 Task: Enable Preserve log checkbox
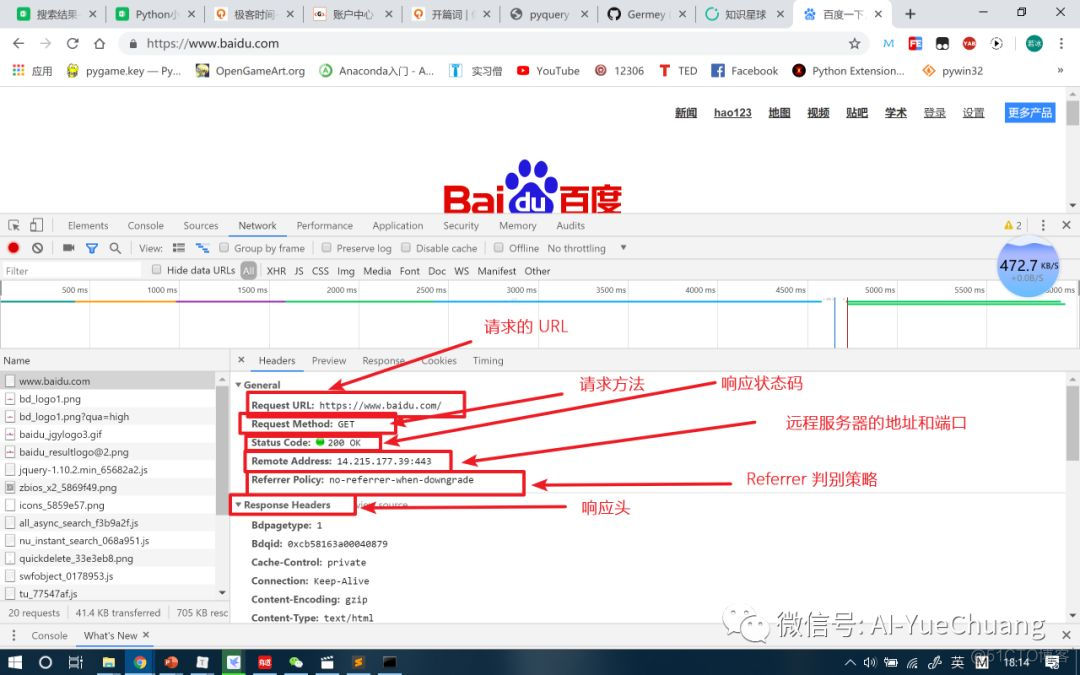click(326, 248)
